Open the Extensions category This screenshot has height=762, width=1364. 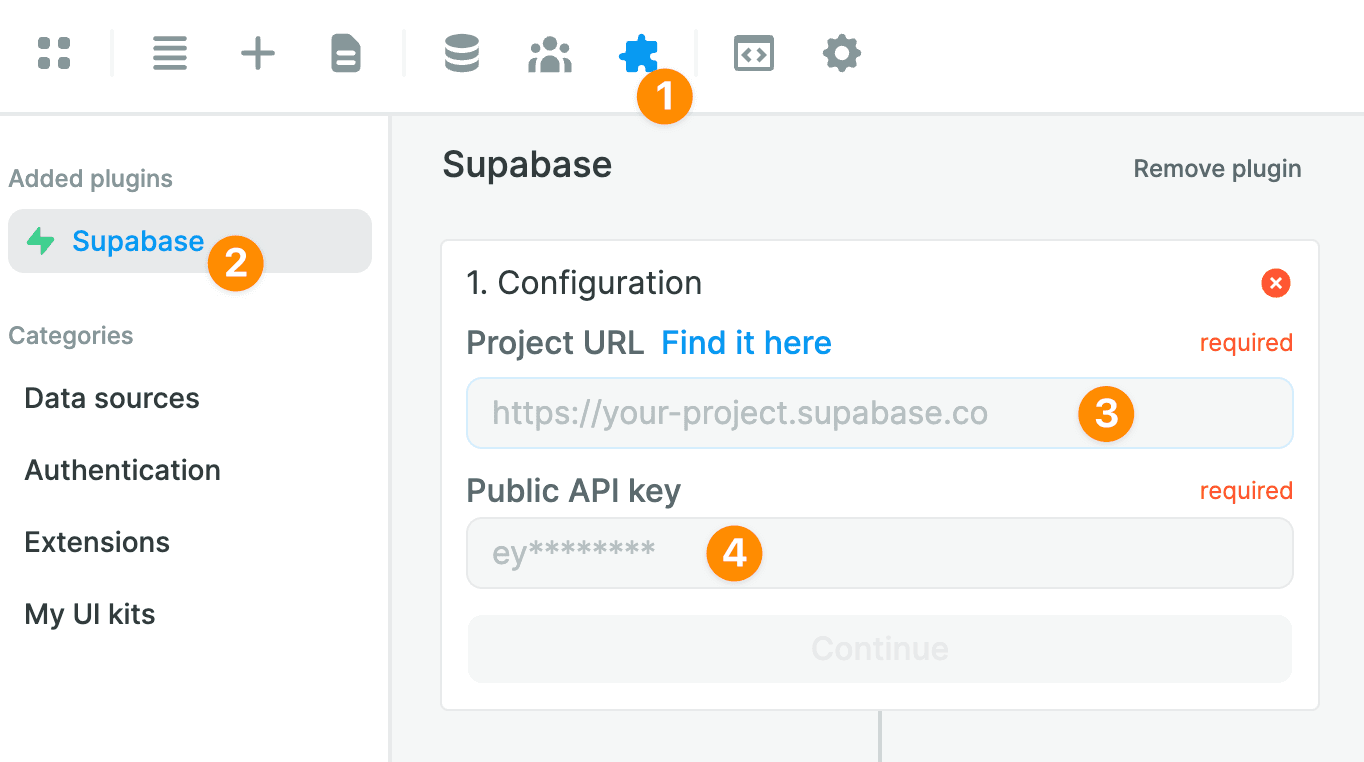(x=97, y=542)
